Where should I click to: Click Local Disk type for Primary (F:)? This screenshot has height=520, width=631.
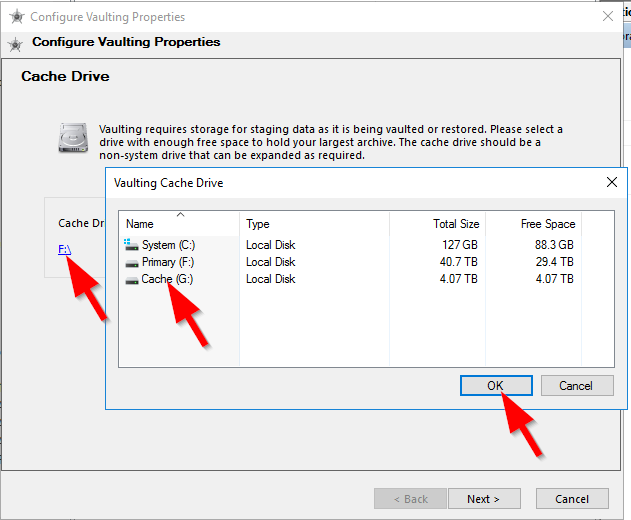click(x=270, y=262)
